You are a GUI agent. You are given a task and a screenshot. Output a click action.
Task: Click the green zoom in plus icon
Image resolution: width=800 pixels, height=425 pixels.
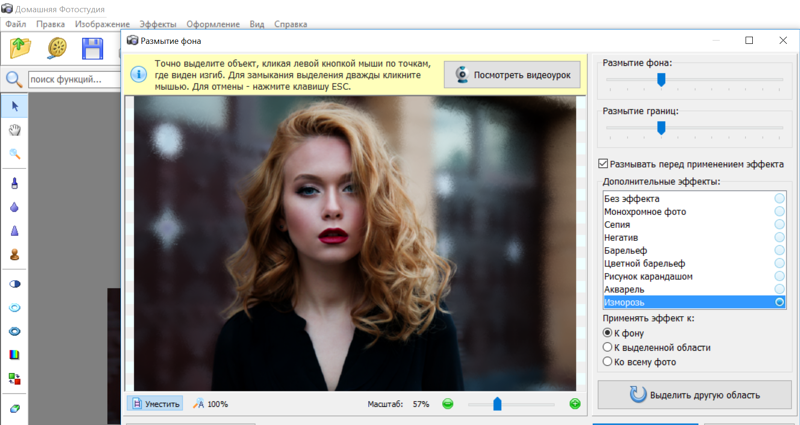[575, 404]
